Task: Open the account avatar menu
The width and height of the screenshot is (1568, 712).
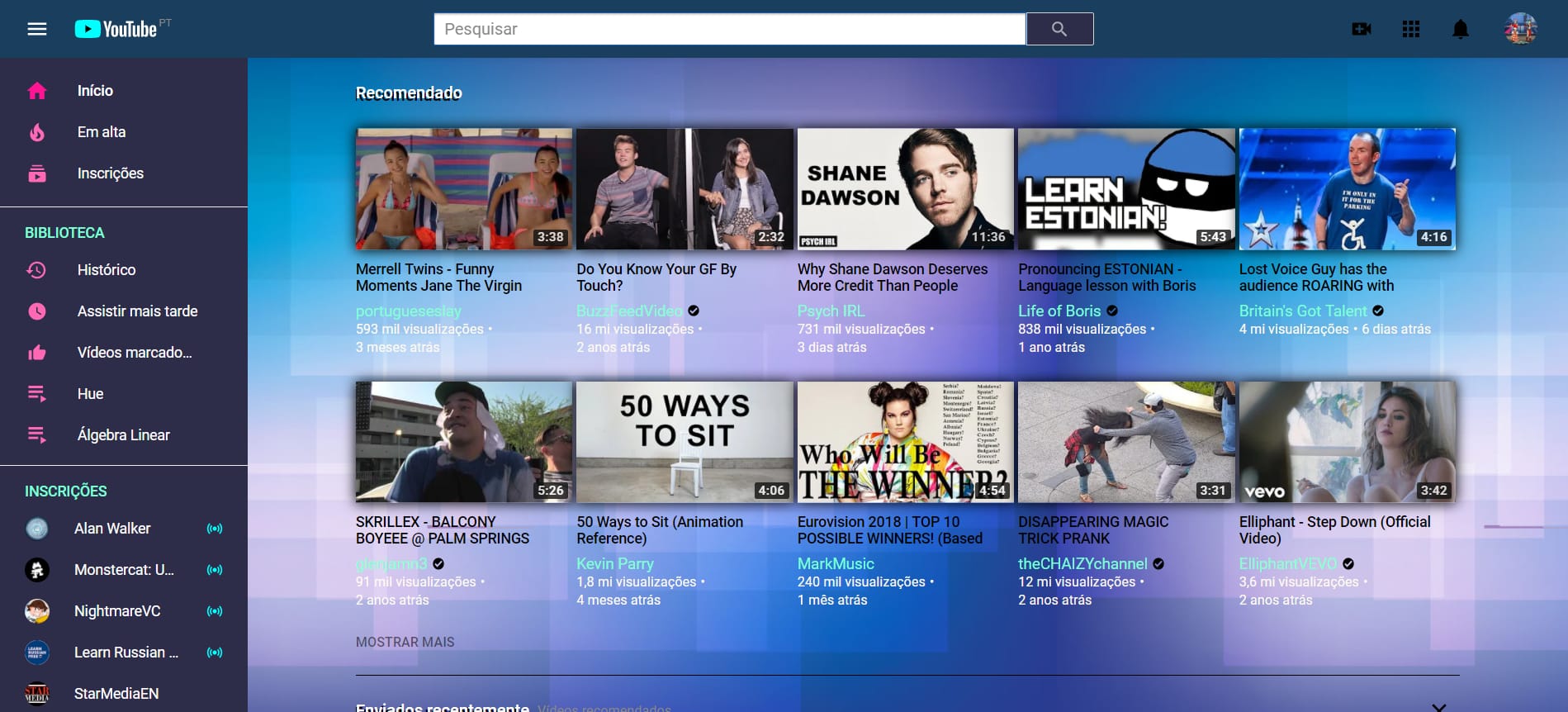Action: (x=1520, y=29)
